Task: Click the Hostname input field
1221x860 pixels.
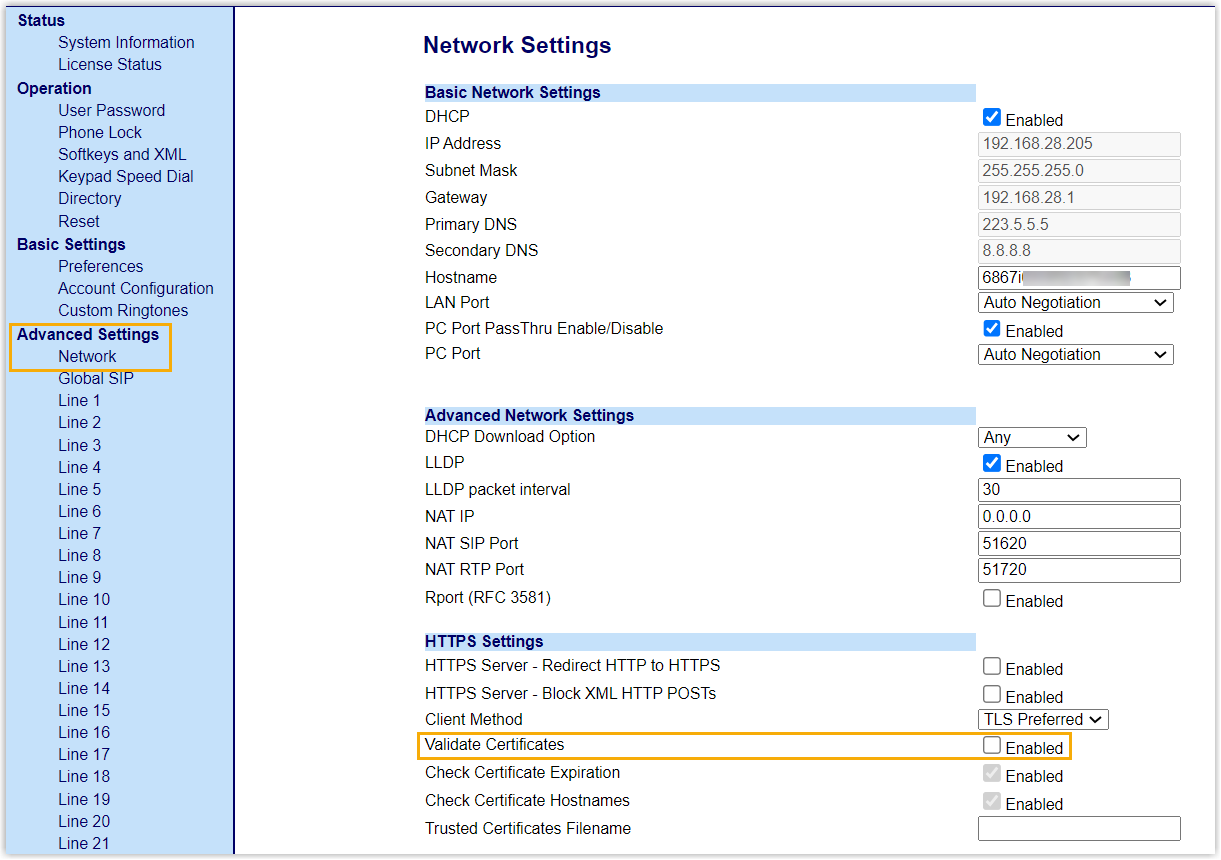Action: [1078, 278]
